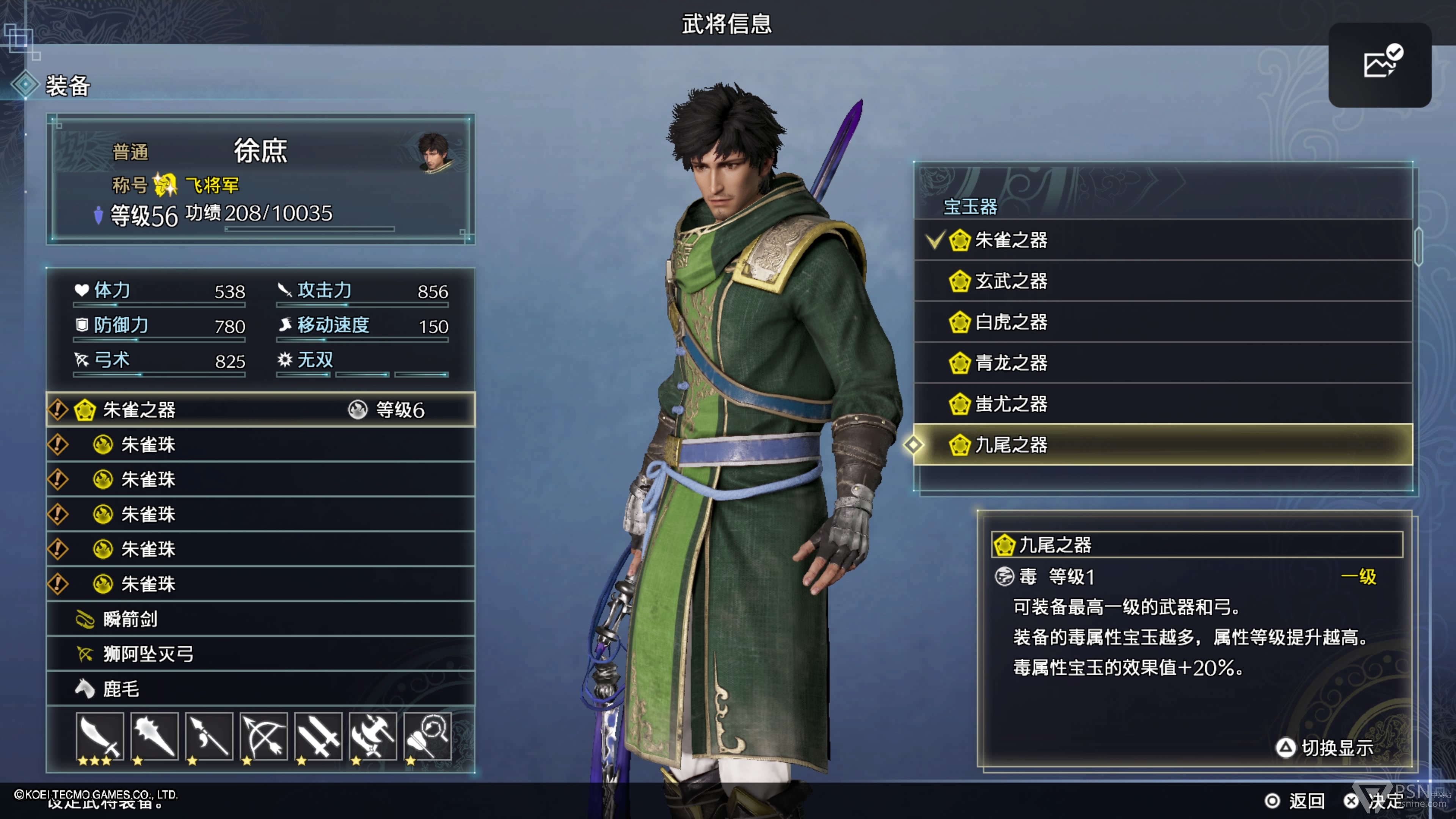Select the 狮阿坠灭弓 bow entry
The image size is (1456, 819).
(260, 654)
